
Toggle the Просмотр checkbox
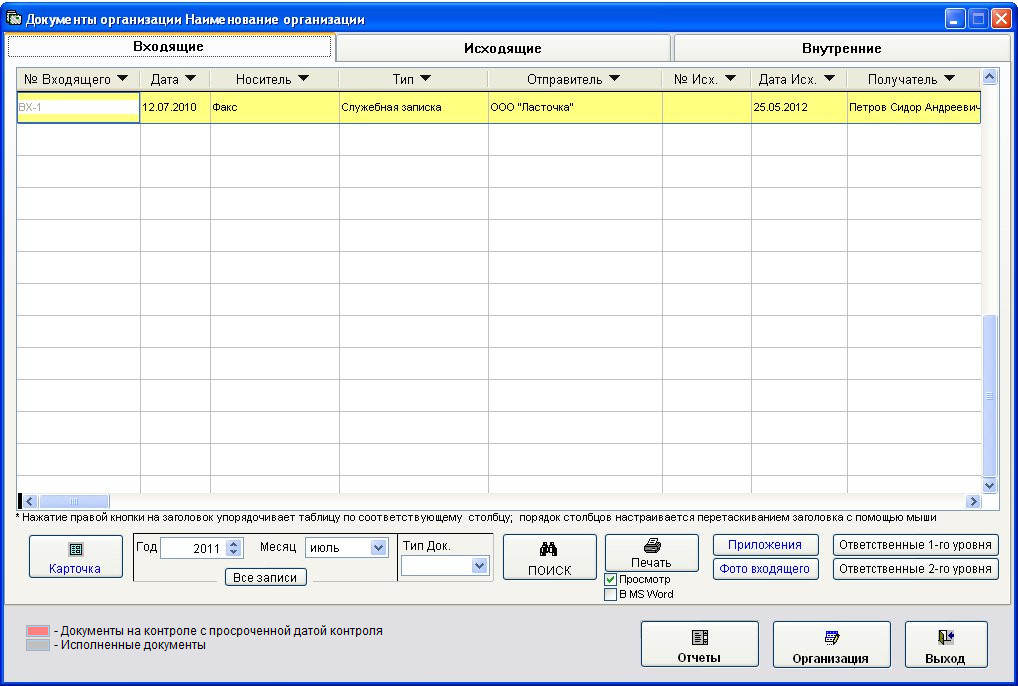coord(611,579)
